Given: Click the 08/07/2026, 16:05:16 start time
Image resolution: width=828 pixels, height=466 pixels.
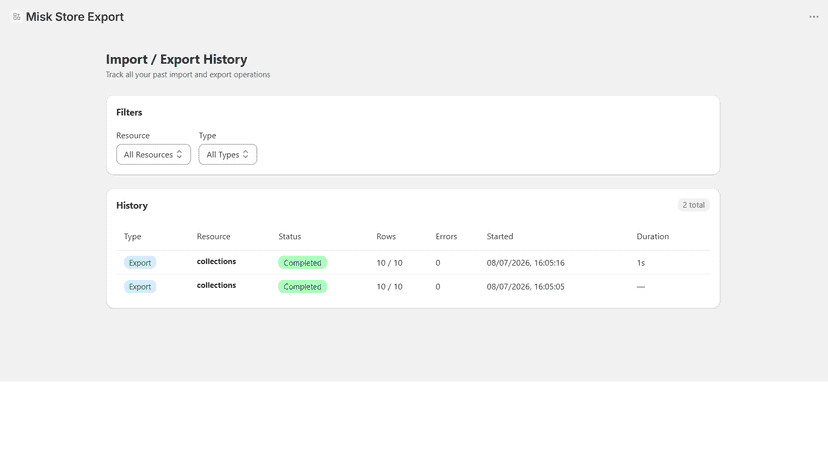Looking at the screenshot, I should pyautogui.click(x=525, y=263).
